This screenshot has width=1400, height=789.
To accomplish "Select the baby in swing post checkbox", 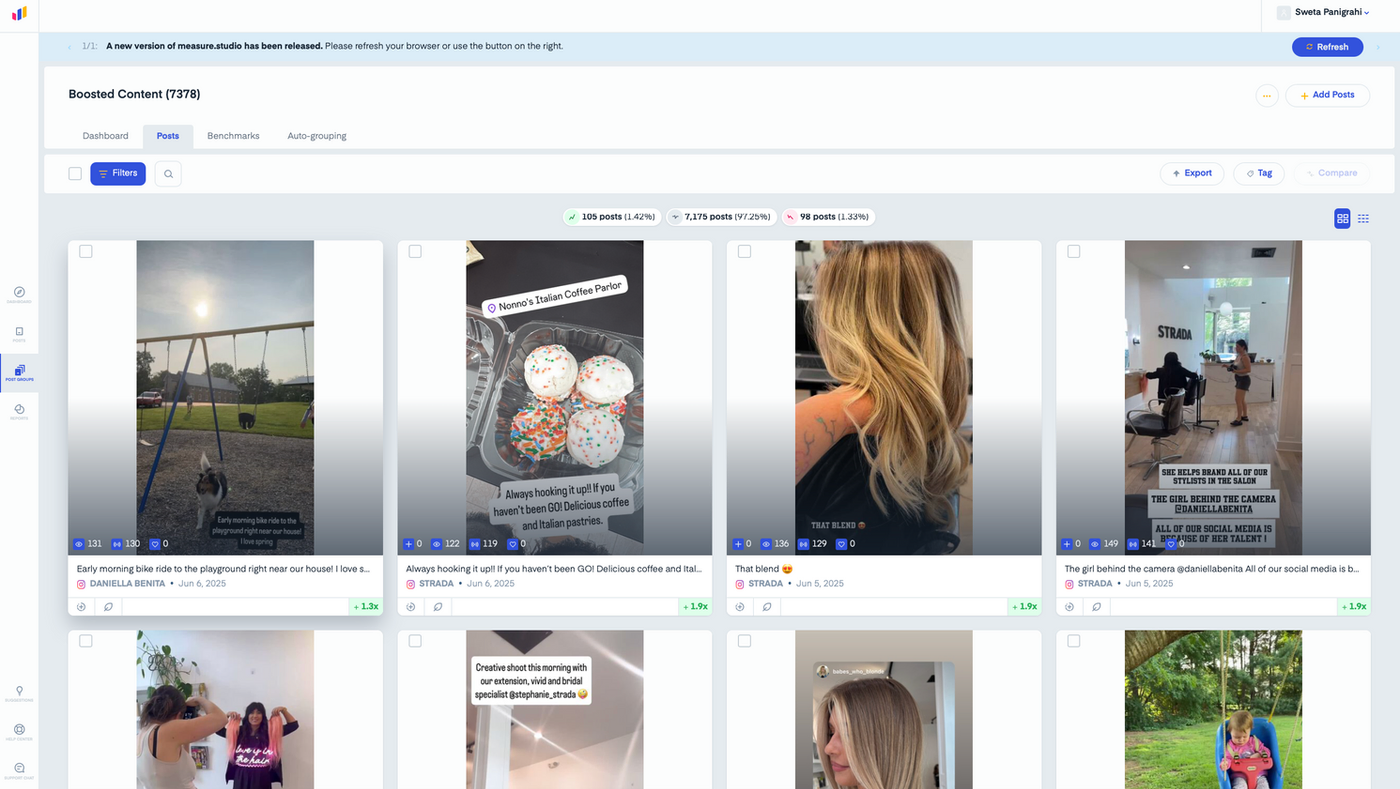I will [1074, 641].
